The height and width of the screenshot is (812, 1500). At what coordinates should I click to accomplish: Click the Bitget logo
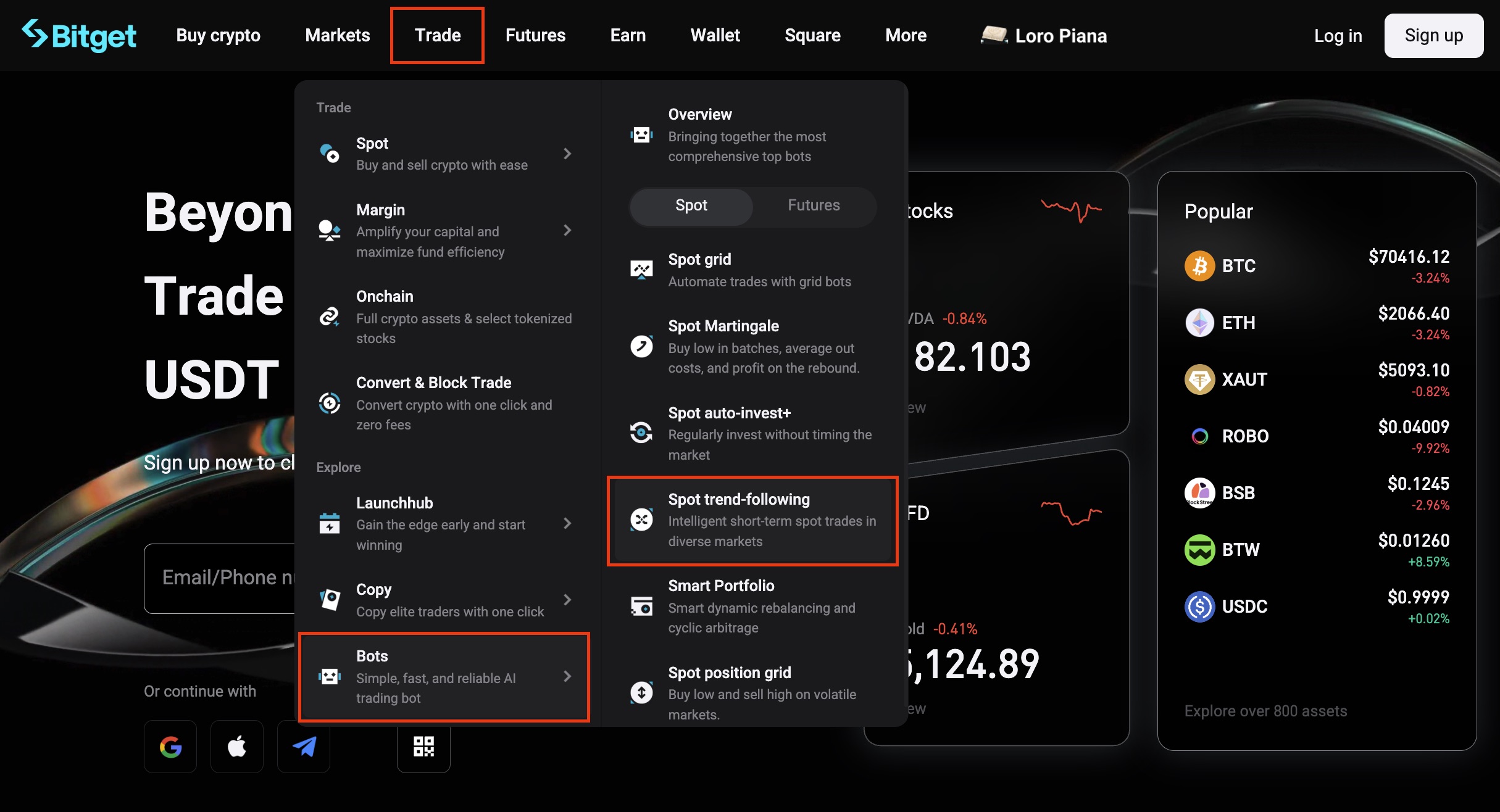coord(78,35)
